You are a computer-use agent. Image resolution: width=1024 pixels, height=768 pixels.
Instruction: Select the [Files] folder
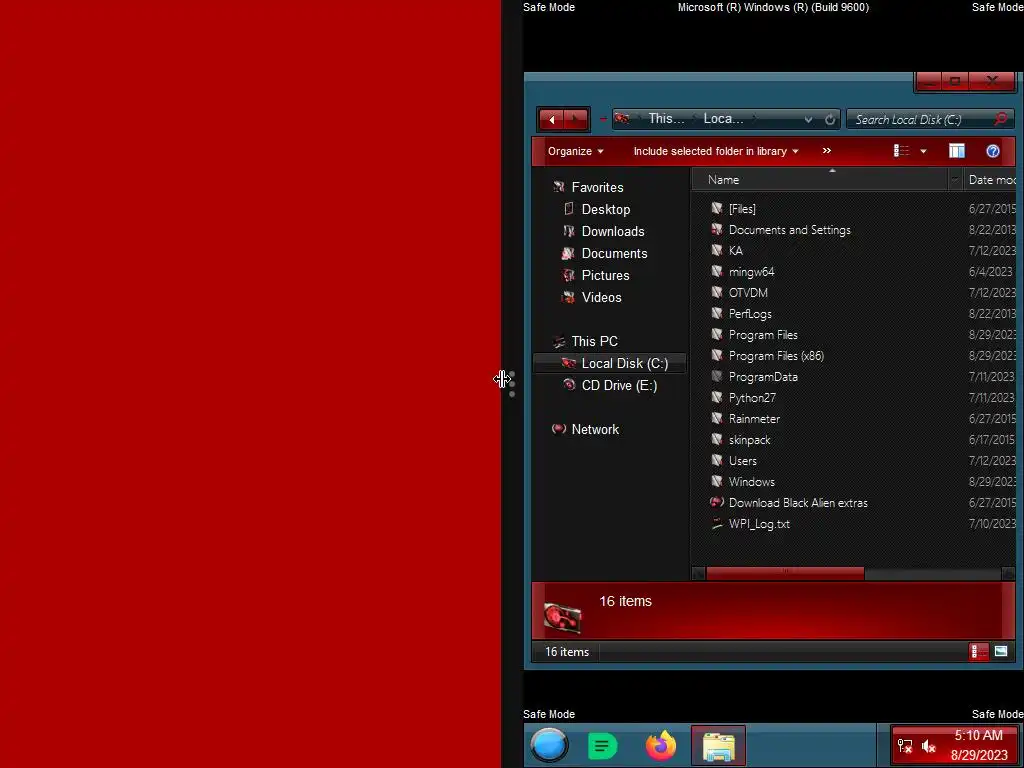(742, 209)
